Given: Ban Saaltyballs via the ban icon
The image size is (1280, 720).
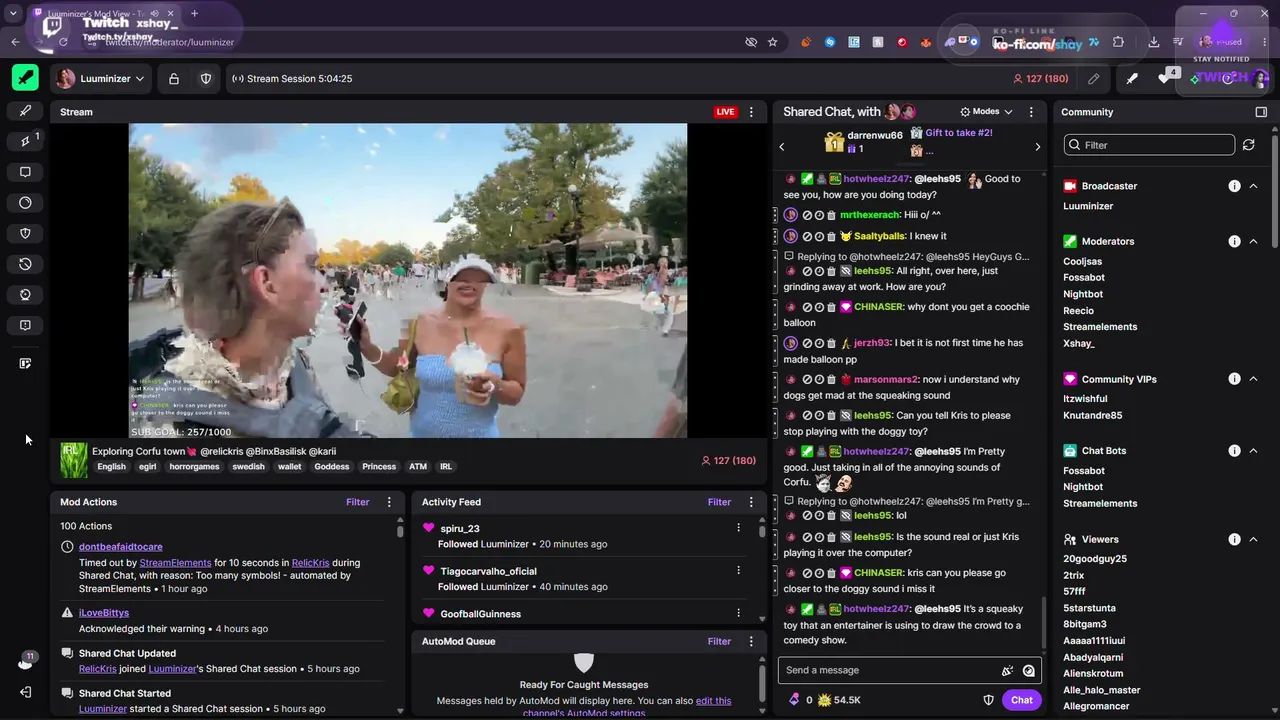Looking at the screenshot, I should tap(807, 237).
